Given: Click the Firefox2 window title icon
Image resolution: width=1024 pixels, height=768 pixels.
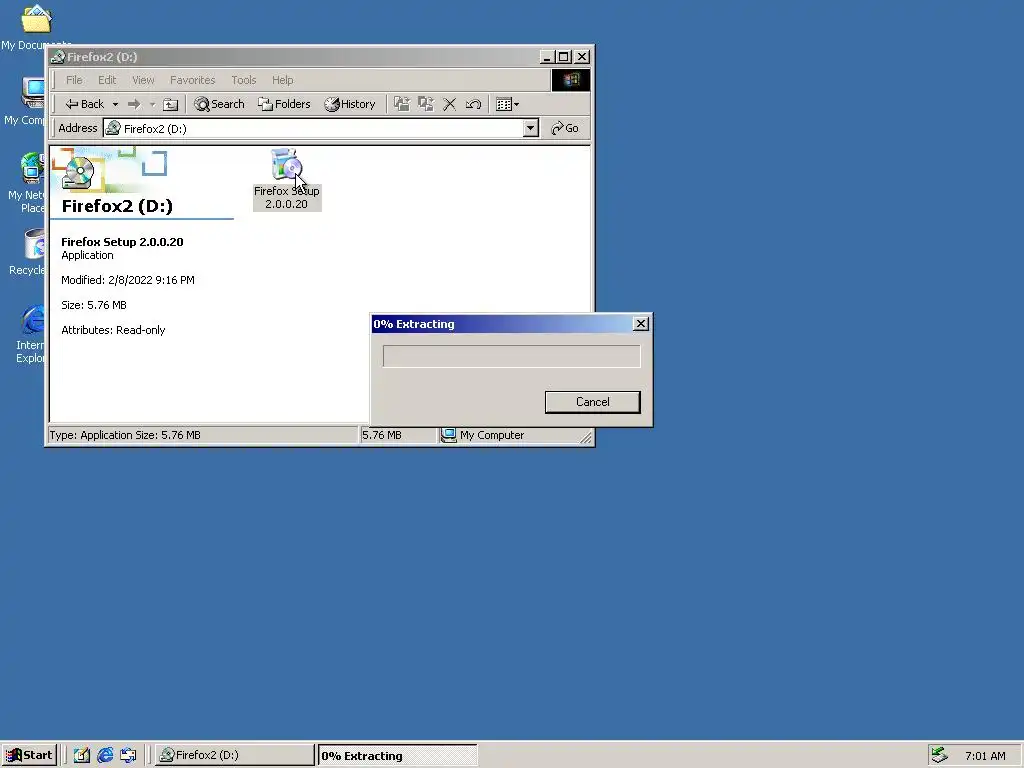Looking at the screenshot, I should 57,57.
